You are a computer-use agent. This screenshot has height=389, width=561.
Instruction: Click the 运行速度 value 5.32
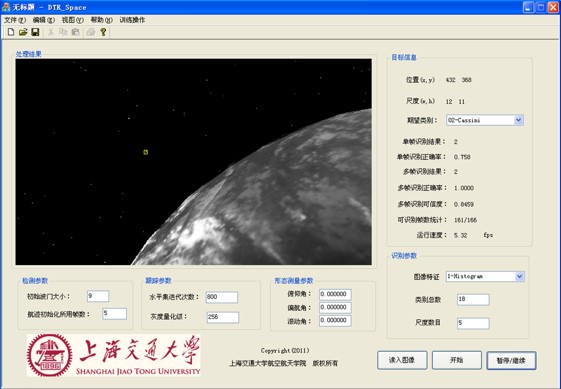(460, 235)
